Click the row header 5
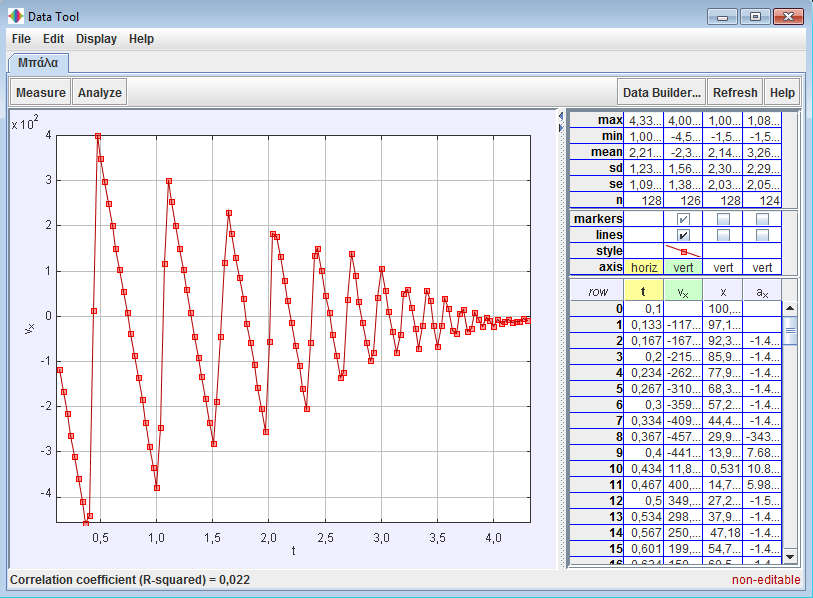Viewport: 813px width, 598px height. pyautogui.click(x=597, y=389)
